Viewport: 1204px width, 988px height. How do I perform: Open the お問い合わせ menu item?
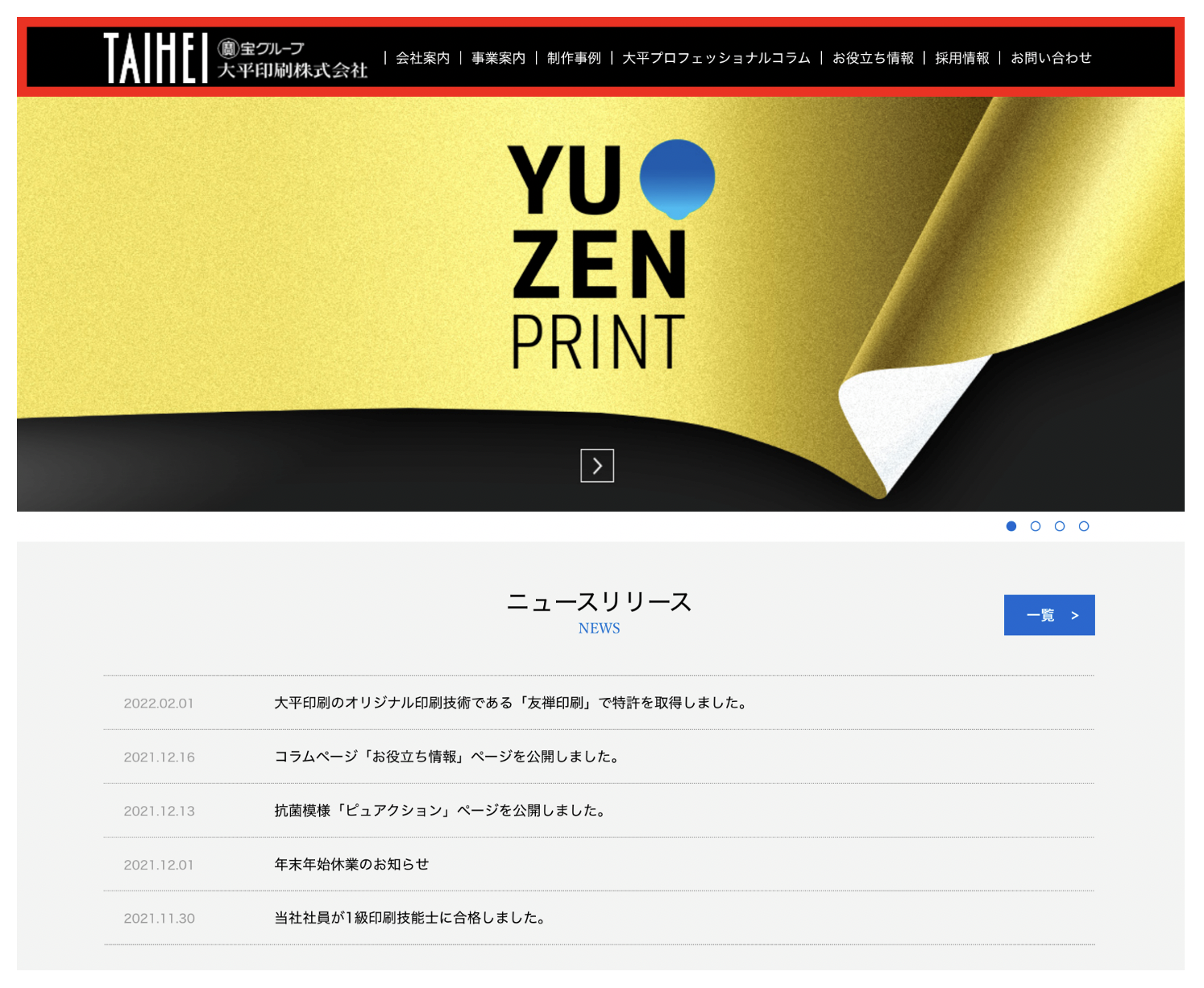1051,58
